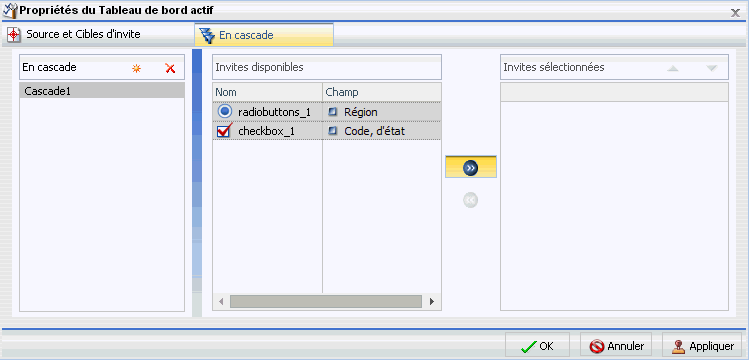Click the add prompt double-arrow button
The height and width of the screenshot is (360, 749).
click(x=471, y=167)
